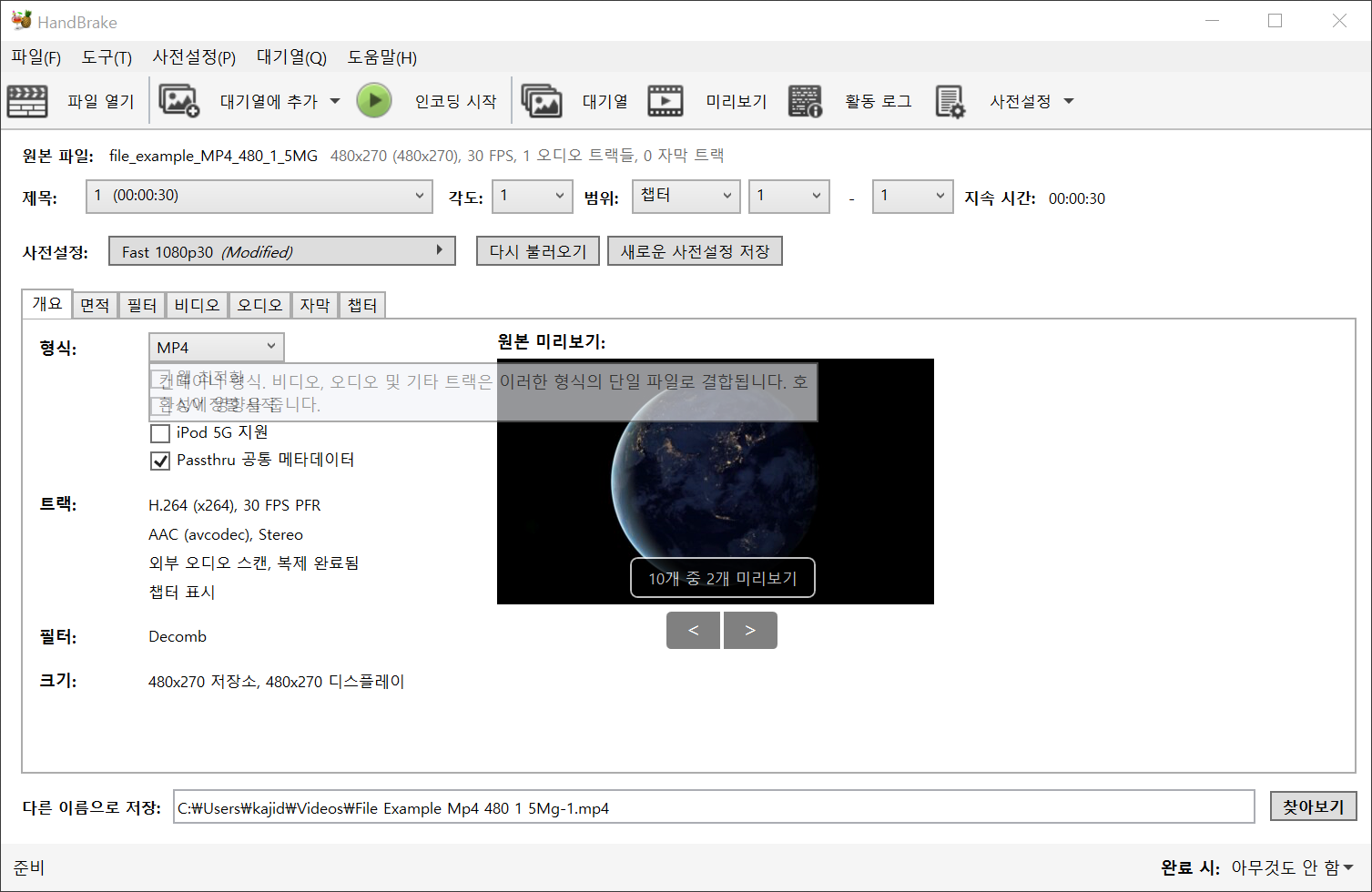
Task: Click the 준비 status bar text
Action: tap(29, 867)
